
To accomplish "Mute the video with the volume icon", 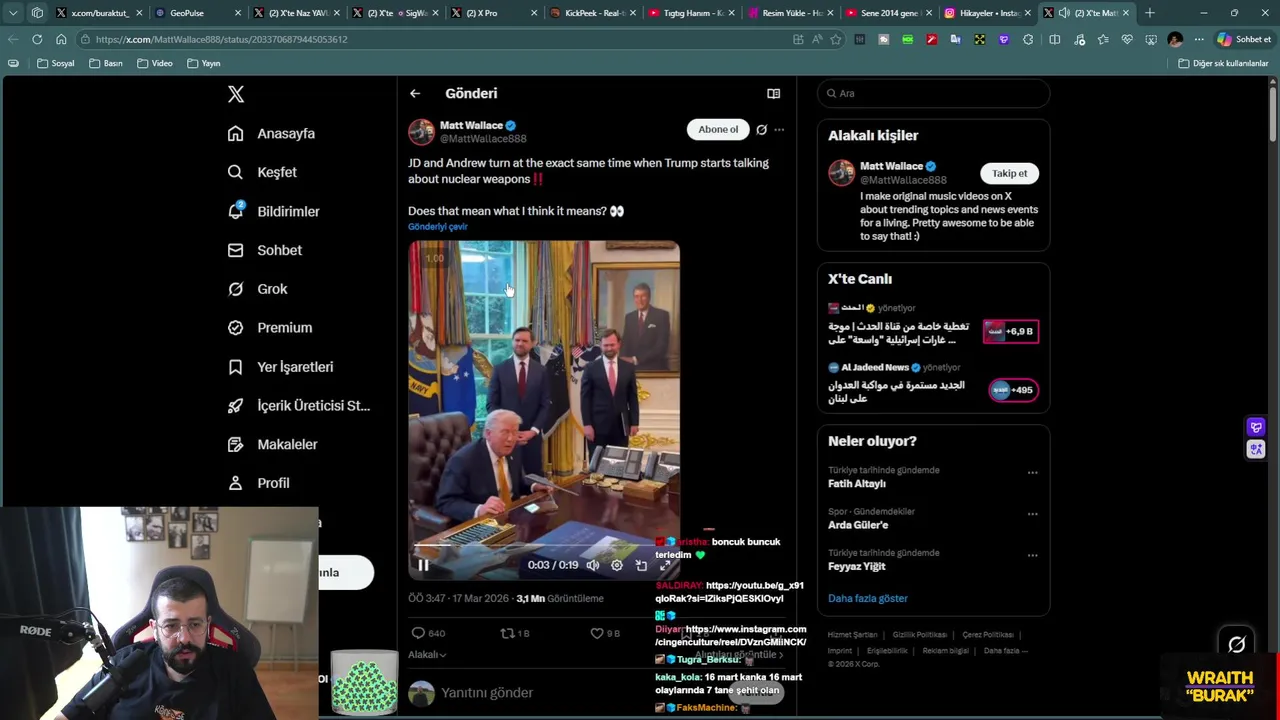I will (593, 565).
